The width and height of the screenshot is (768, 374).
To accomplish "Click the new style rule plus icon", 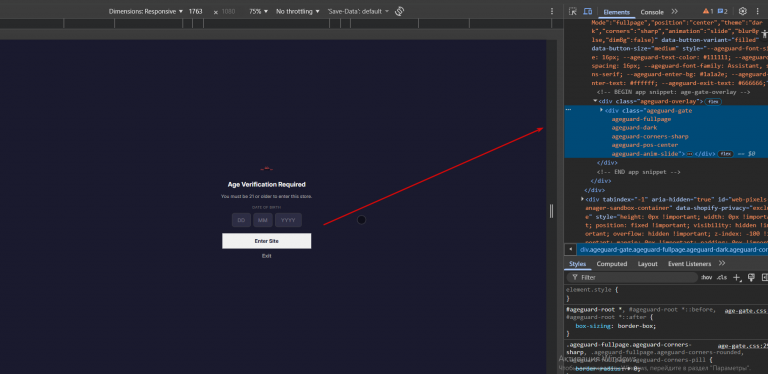I will (736, 278).
